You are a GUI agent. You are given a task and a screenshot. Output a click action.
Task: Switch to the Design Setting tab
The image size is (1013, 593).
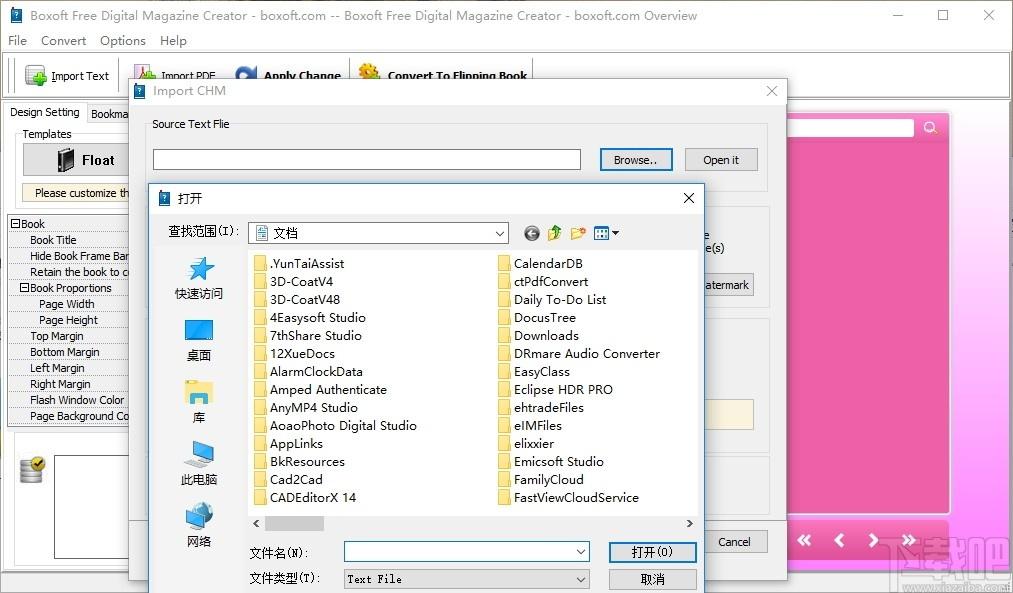[x=45, y=112]
